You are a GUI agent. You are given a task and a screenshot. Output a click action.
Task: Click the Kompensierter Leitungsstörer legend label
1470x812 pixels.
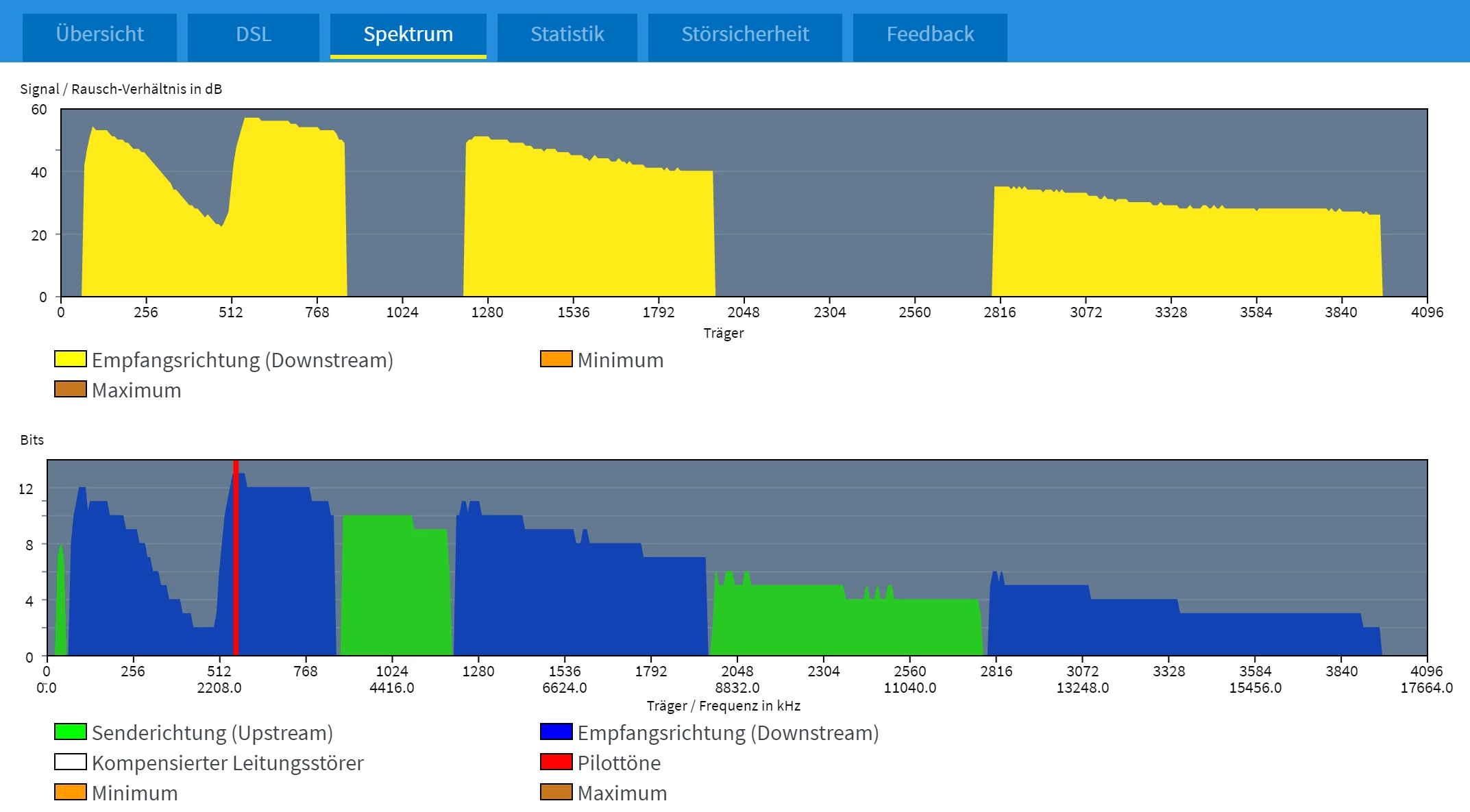tap(228, 763)
